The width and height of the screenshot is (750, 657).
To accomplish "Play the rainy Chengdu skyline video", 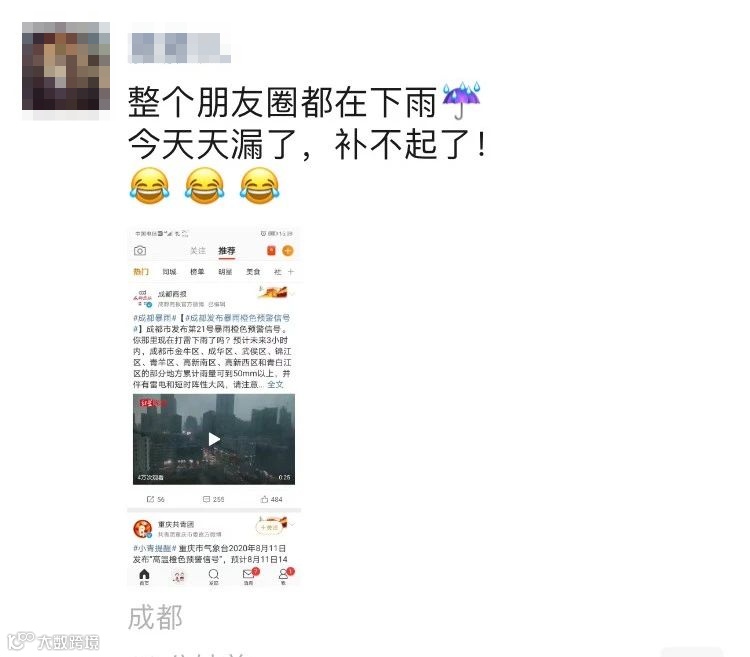I will [x=214, y=439].
